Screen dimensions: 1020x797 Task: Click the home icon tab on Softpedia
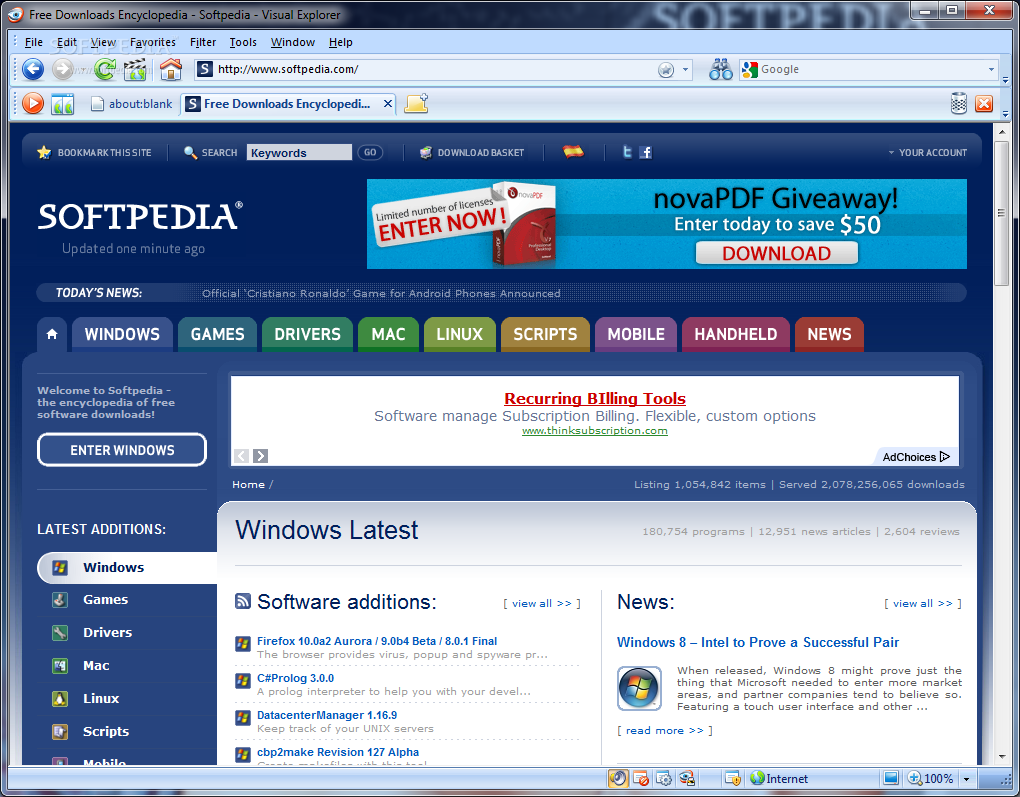tap(52, 334)
